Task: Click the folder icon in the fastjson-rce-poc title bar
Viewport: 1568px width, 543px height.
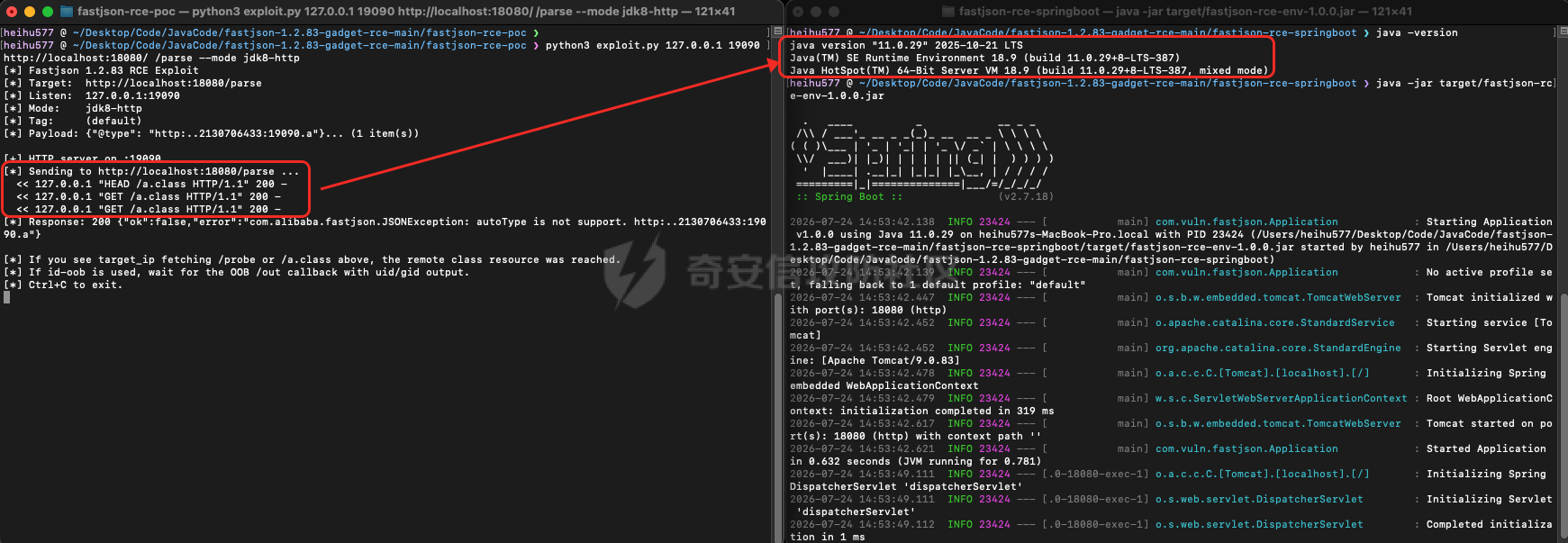Action: (x=67, y=12)
